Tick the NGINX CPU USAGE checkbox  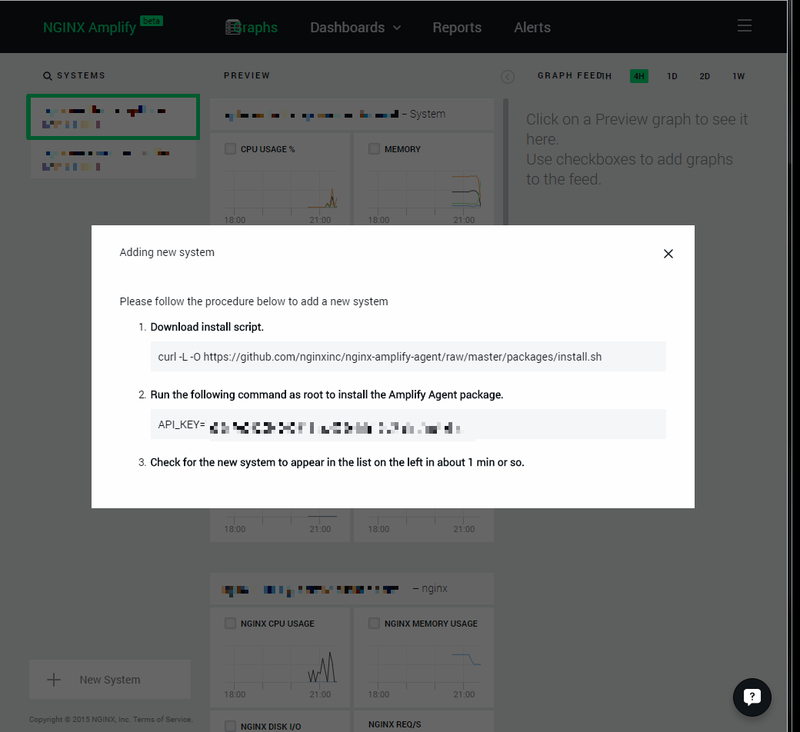230,623
